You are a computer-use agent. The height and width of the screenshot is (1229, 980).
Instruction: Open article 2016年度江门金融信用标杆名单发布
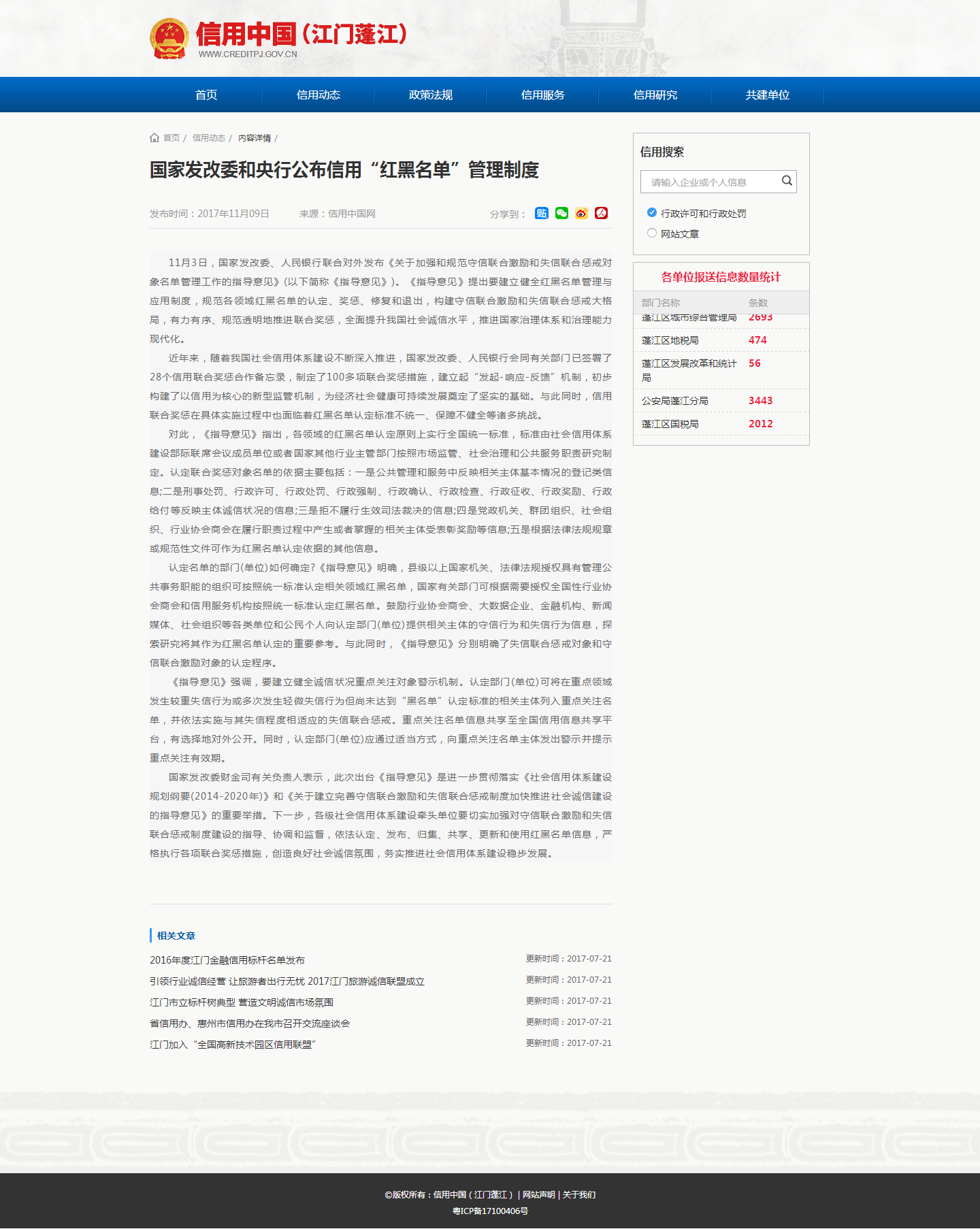pos(227,960)
